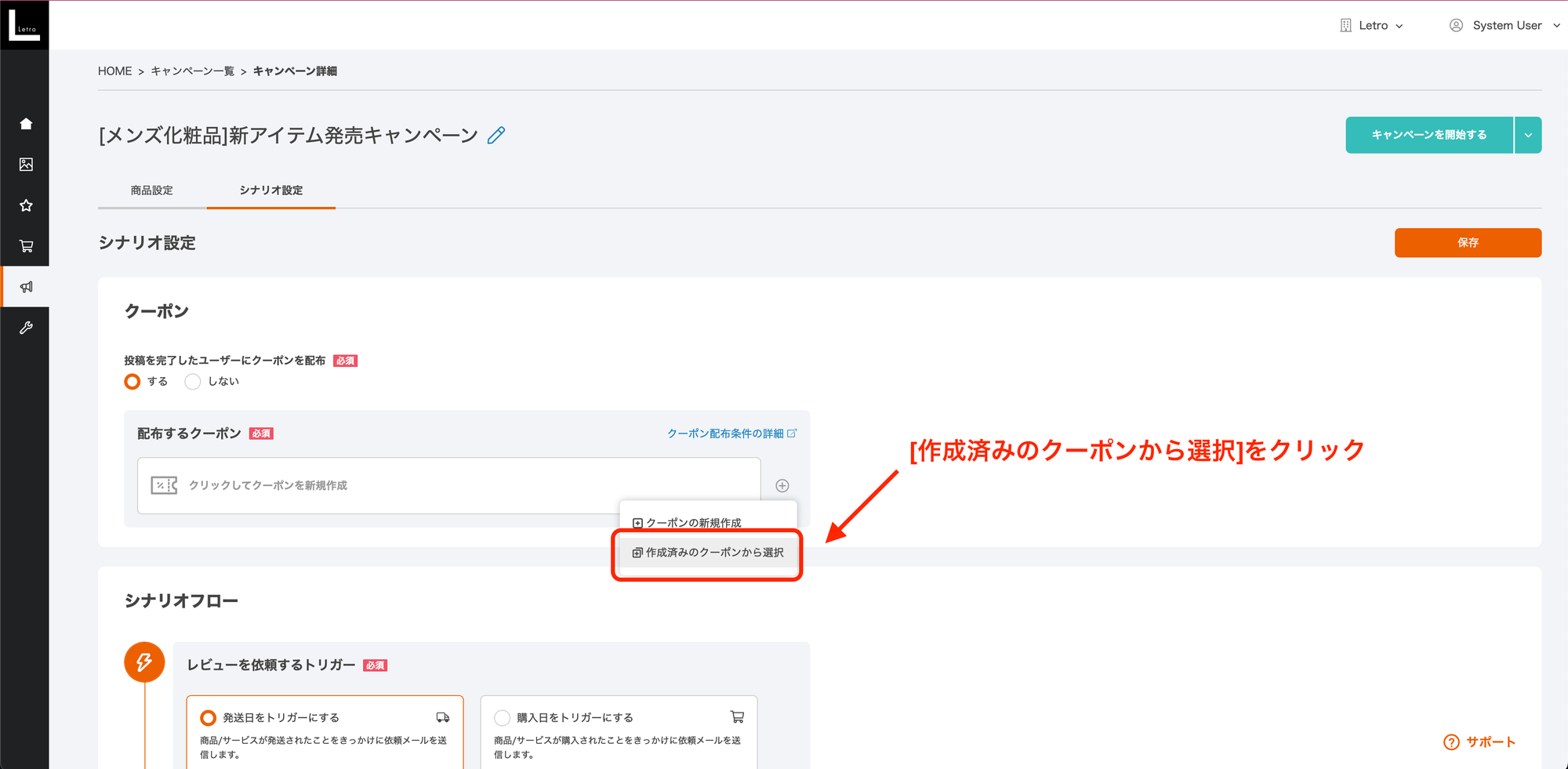The height and width of the screenshot is (769, 1568).
Task: Select 購入日をトリガーにする trigger option
Action: (x=500, y=716)
